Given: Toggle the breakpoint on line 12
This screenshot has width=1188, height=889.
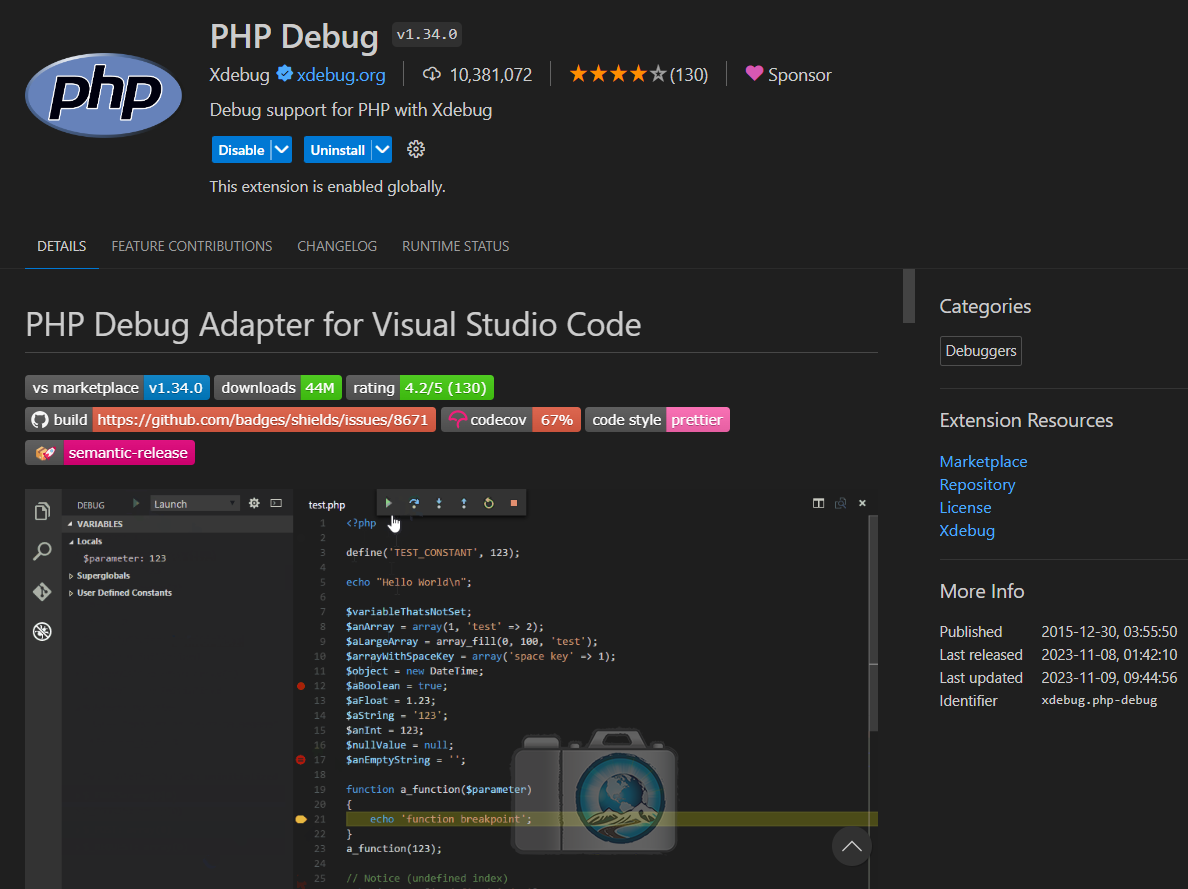Looking at the screenshot, I should (x=301, y=686).
